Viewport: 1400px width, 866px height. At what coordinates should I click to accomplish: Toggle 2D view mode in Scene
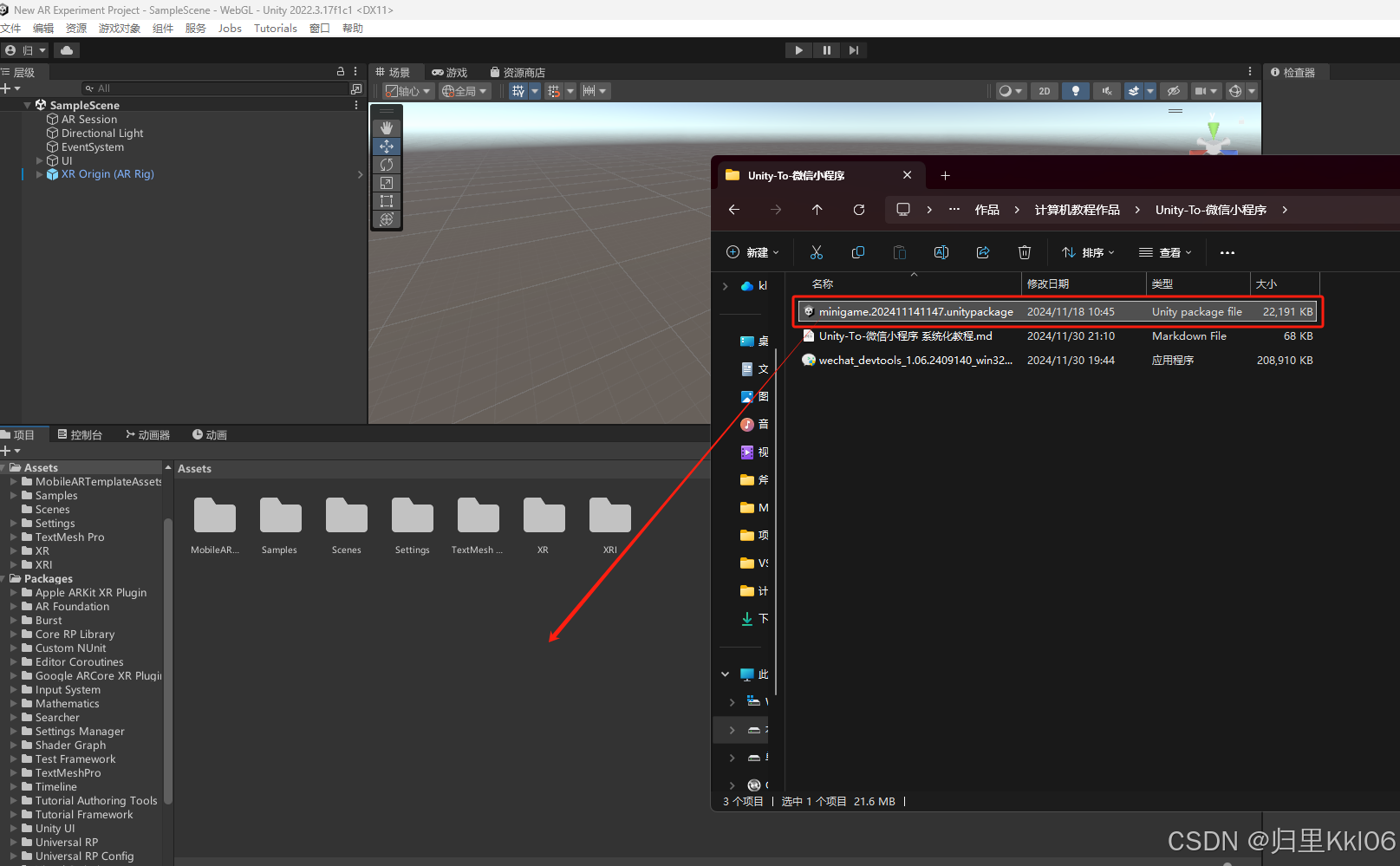1045,91
